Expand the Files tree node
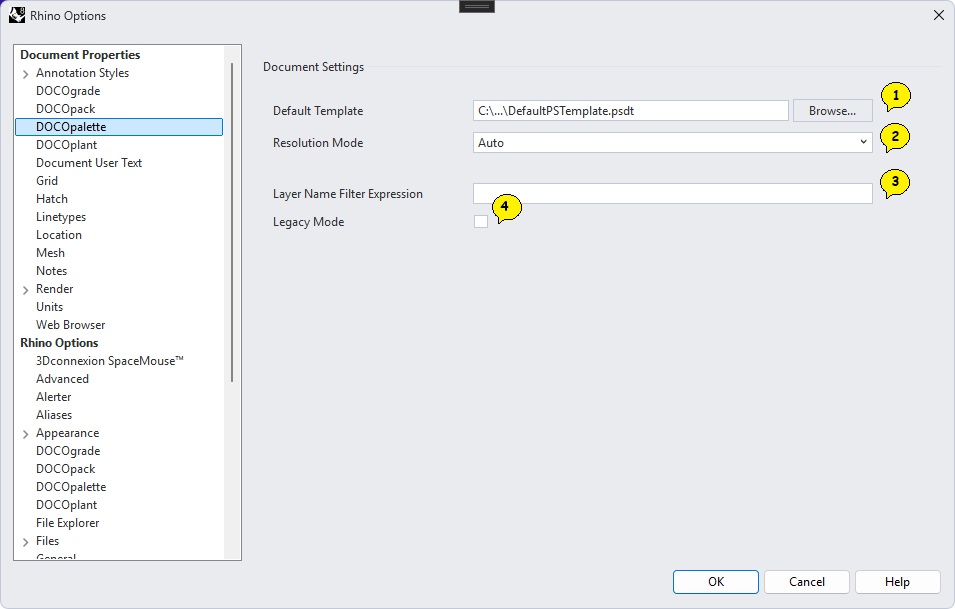955x609 pixels. [x=26, y=542]
